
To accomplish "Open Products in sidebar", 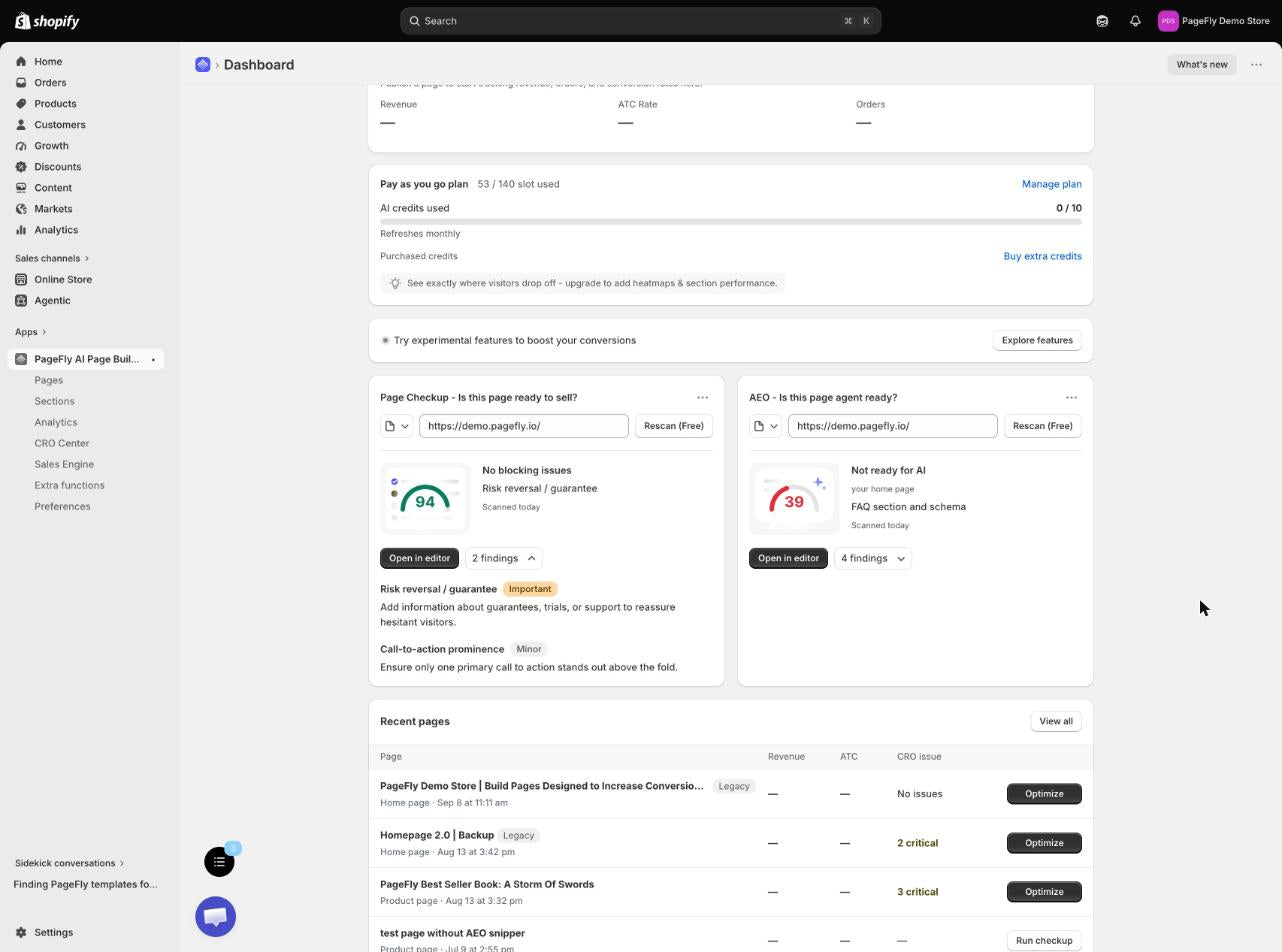I will (54, 104).
